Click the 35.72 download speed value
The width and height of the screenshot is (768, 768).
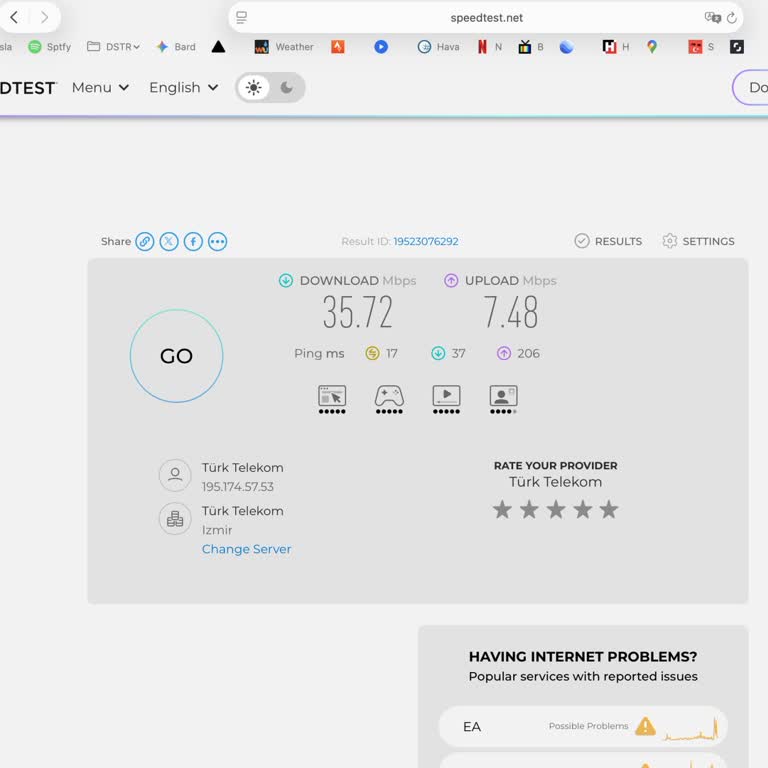tap(358, 312)
